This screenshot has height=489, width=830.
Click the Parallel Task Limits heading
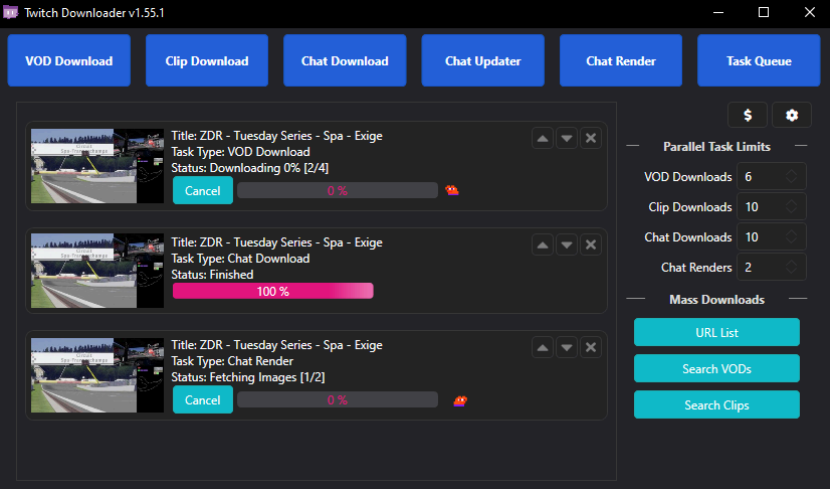(x=717, y=147)
